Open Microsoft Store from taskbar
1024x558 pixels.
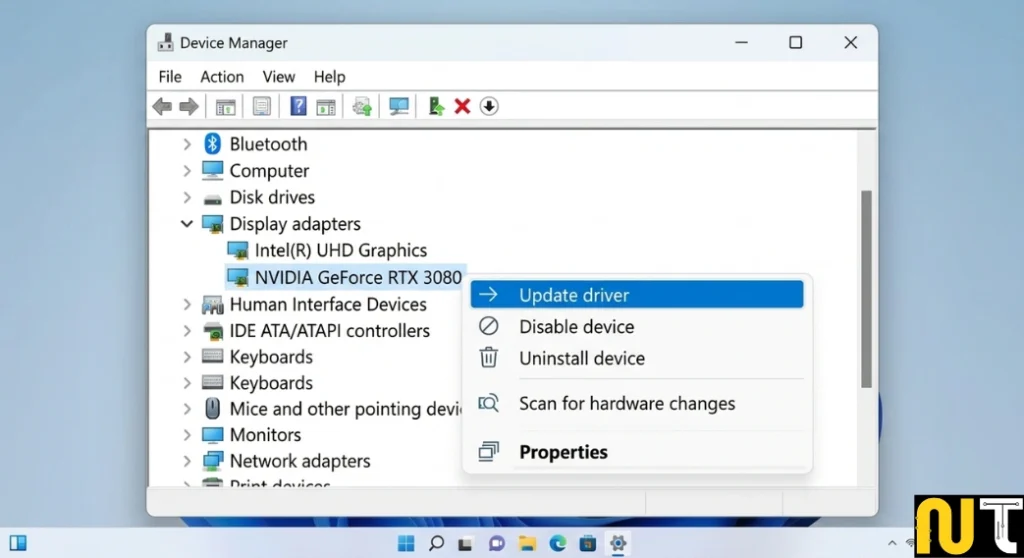coord(588,543)
